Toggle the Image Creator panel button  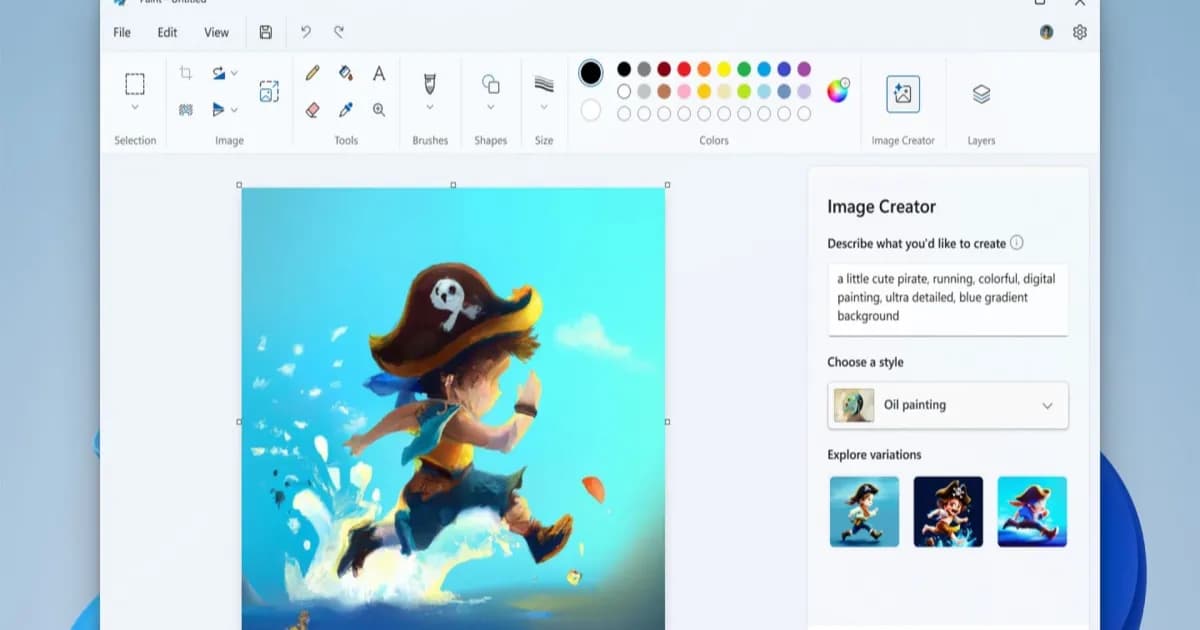(903, 94)
